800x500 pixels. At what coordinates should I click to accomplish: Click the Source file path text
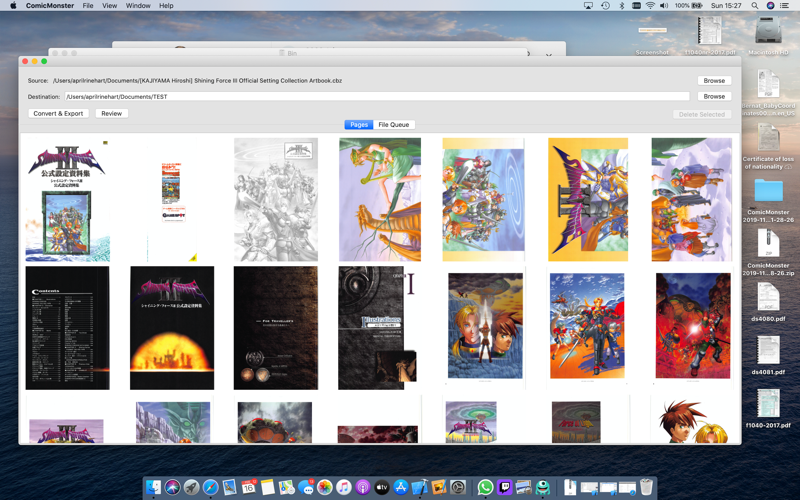[x=197, y=81]
